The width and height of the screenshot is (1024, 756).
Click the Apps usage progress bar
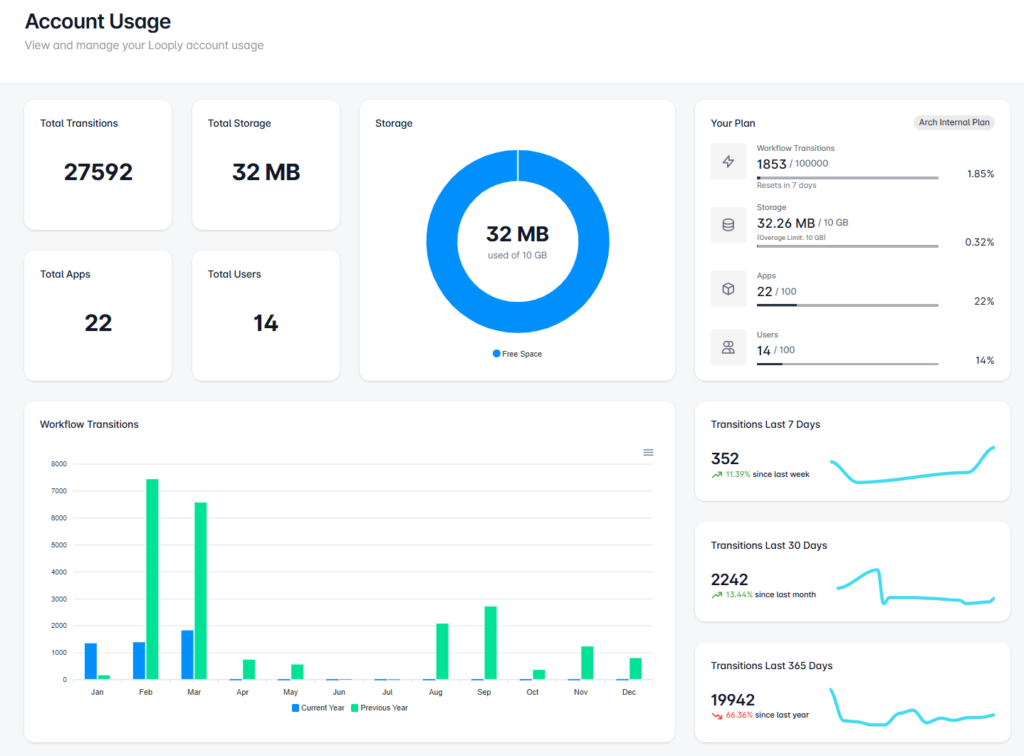coord(847,305)
